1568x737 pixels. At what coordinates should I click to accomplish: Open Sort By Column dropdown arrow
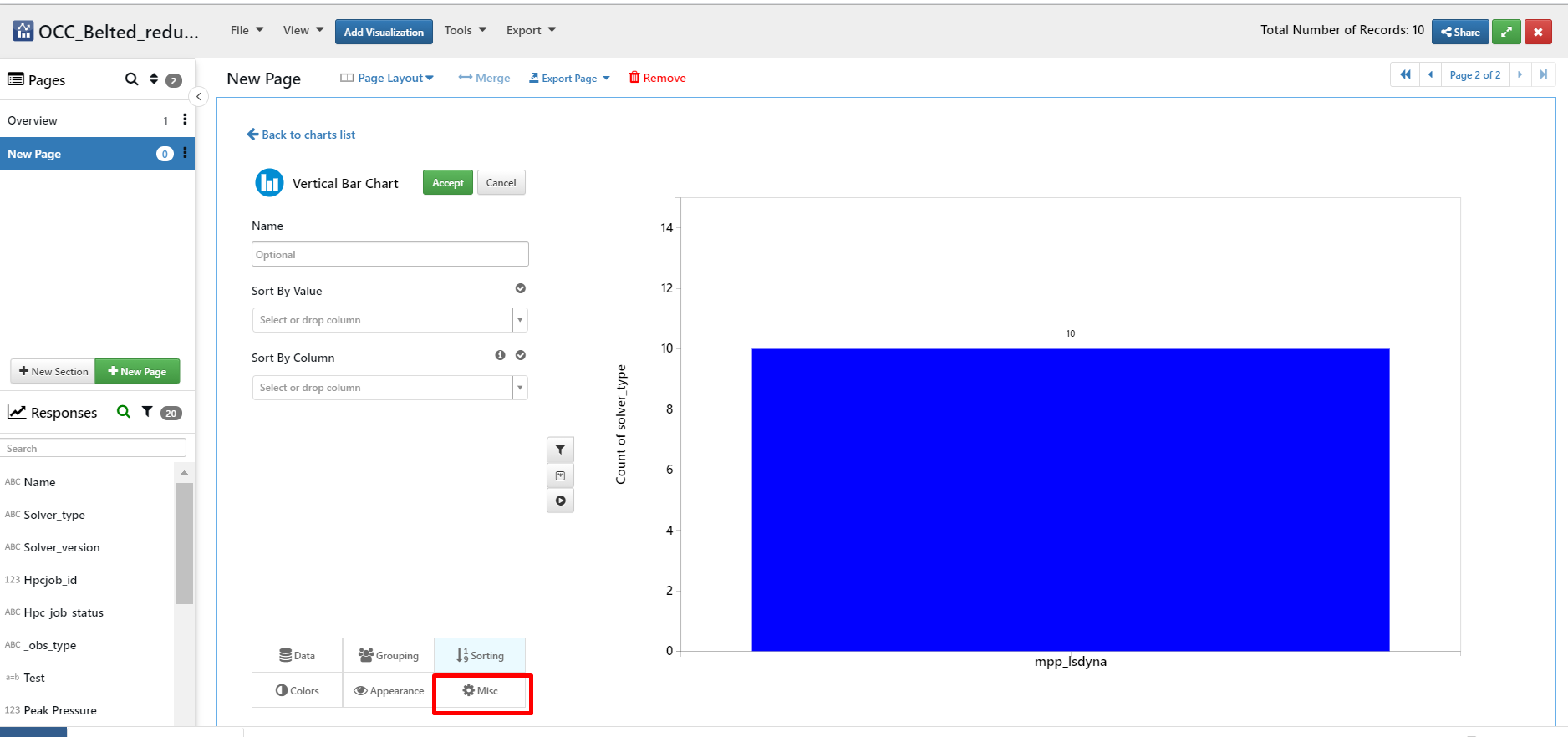click(x=520, y=388)
